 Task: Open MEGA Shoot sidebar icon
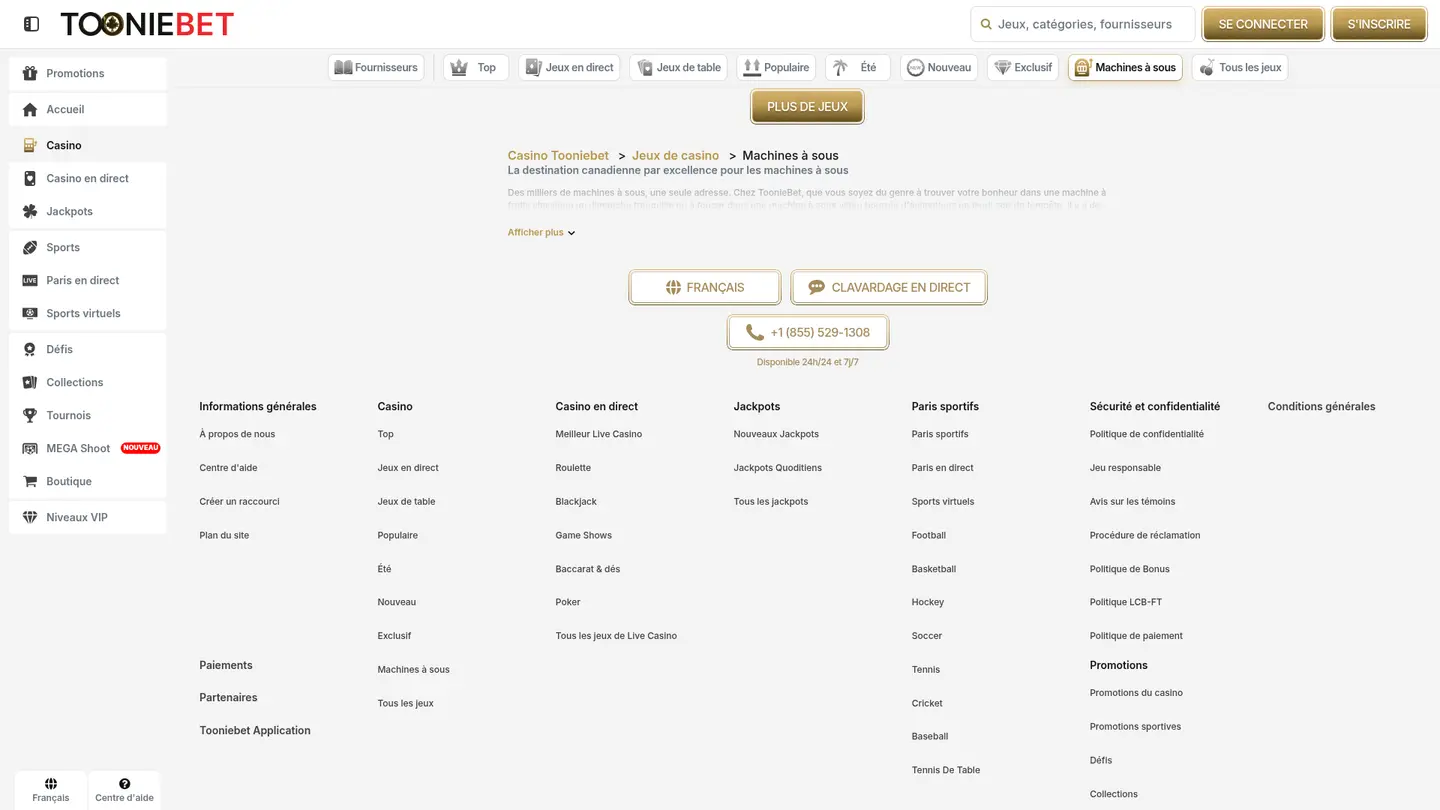(30, 448)
